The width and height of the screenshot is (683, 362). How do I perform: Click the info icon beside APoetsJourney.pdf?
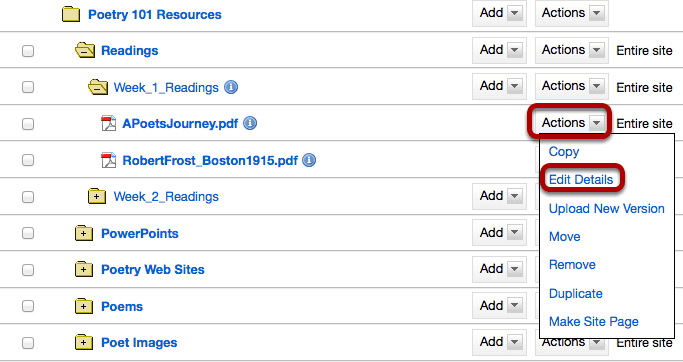[250, 123]
